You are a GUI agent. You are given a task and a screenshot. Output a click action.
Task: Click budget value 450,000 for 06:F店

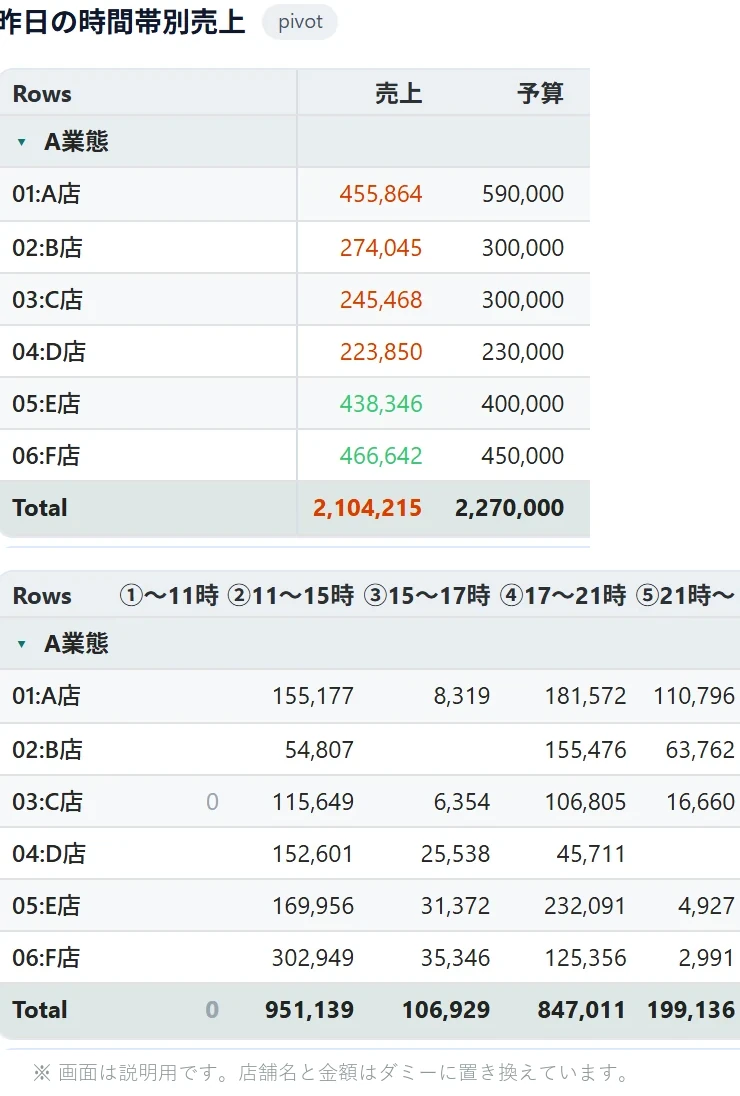point(523,456)
